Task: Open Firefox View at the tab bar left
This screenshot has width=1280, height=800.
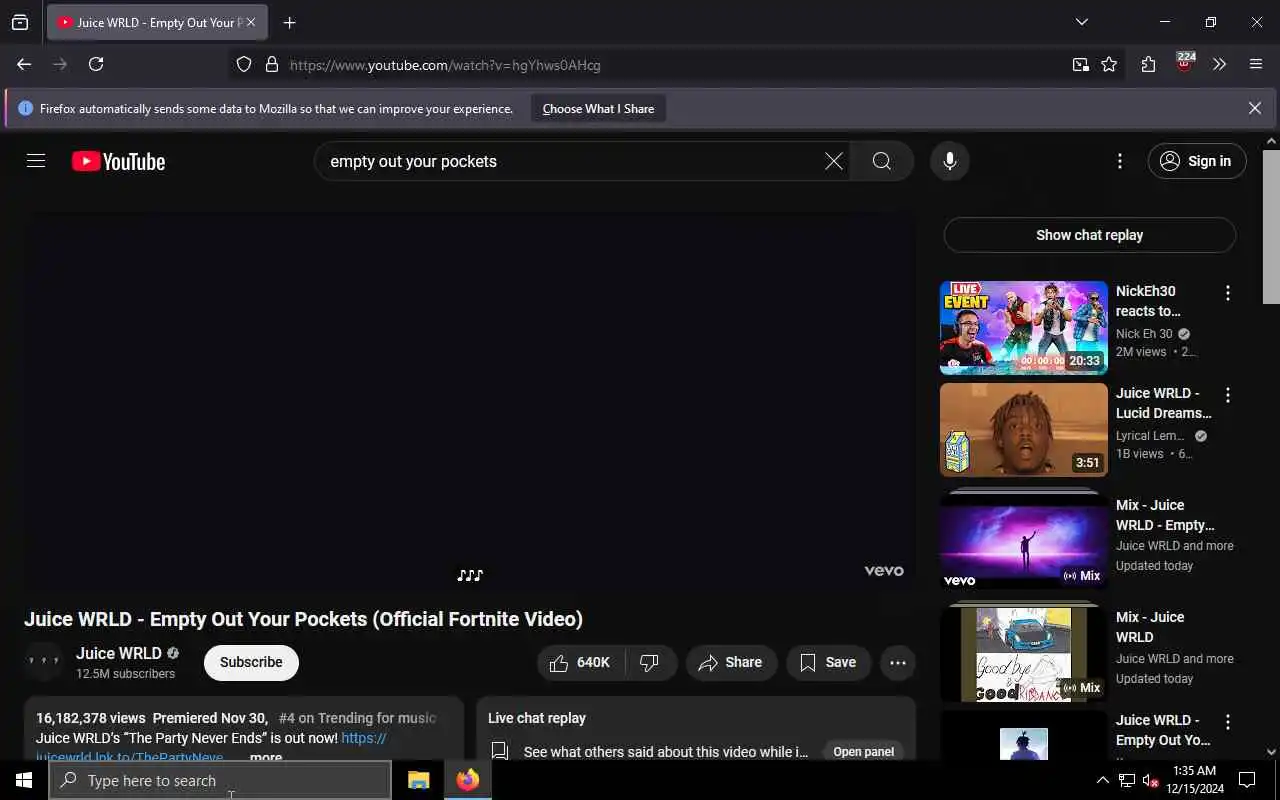Action: [x=20, y=22]
